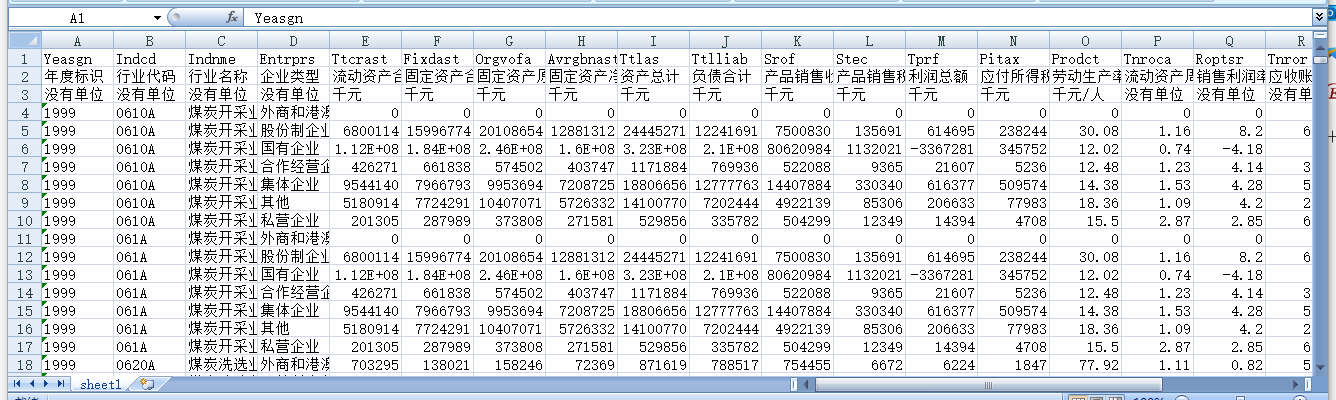Click cell D5 showing 股份制企业

point(293,130)
